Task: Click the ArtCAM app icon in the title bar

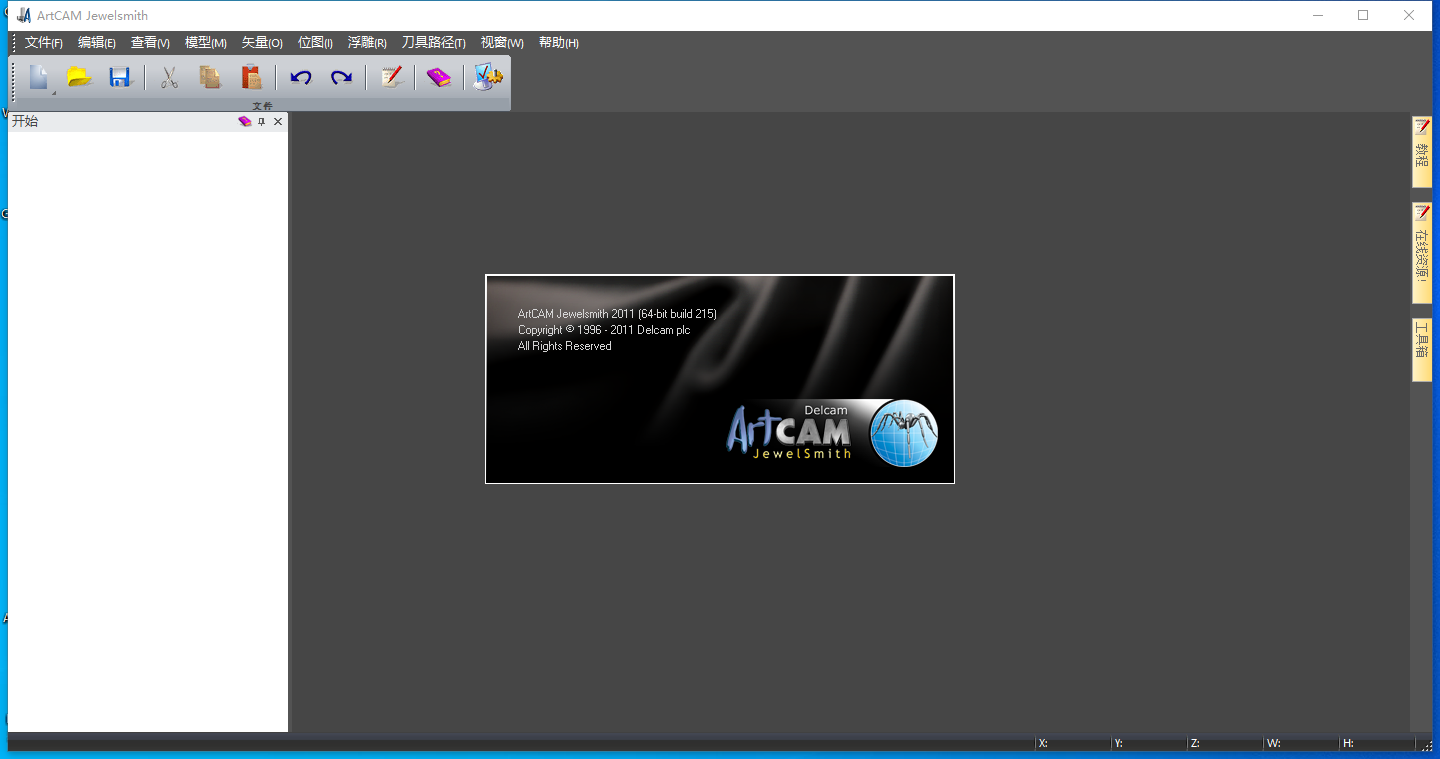Action: point(24,15)
